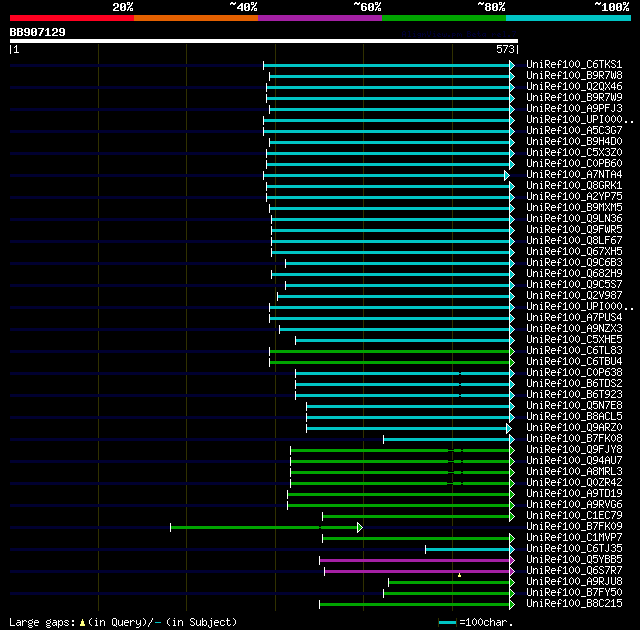This screenshot has width=640, height=630.
Task: Click the yellow query-gap symbol in the legend
Action: [x=82, y=623]
